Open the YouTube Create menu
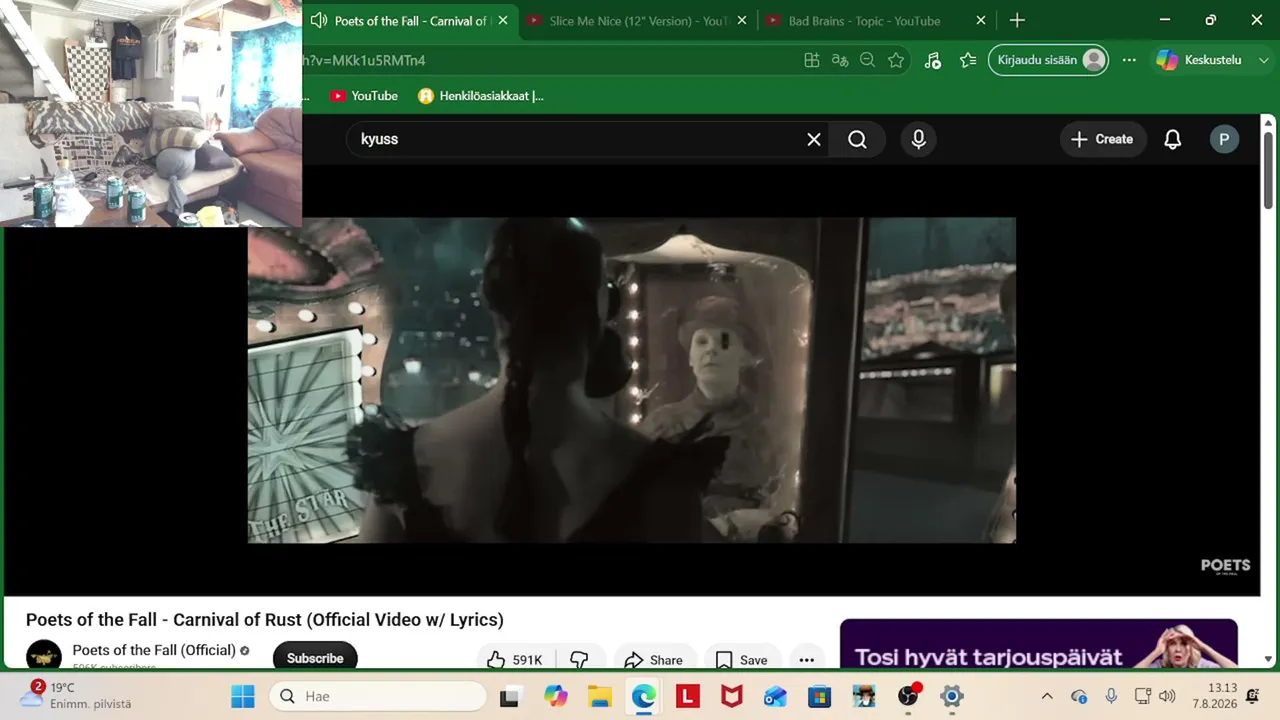1280x720 pixels. pyautogui.click(x=1102, y=139)
